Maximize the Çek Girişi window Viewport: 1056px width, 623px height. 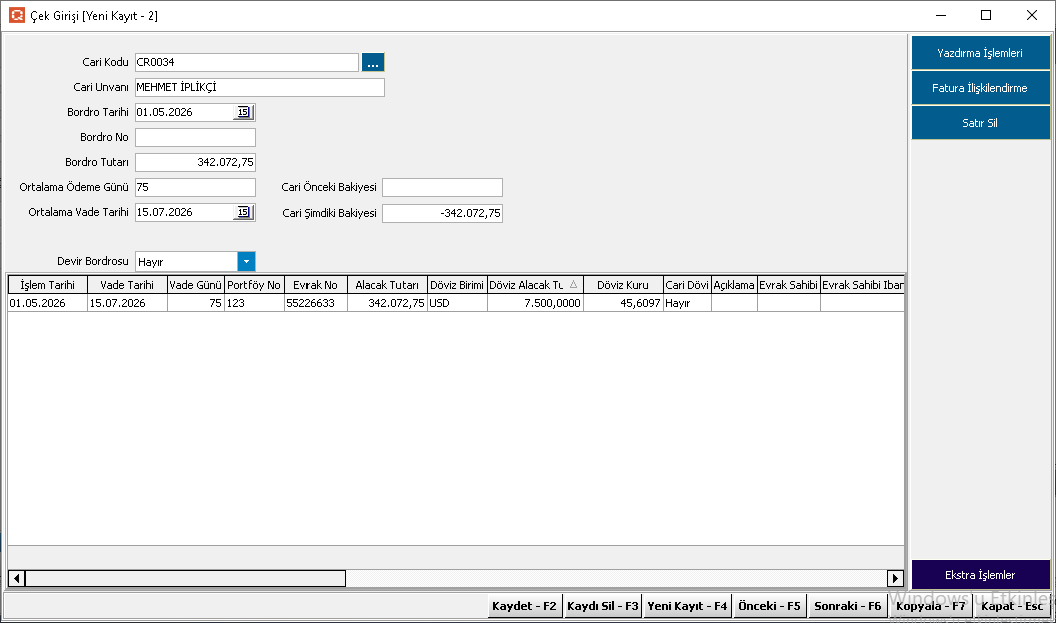click(x=986, y=15)
